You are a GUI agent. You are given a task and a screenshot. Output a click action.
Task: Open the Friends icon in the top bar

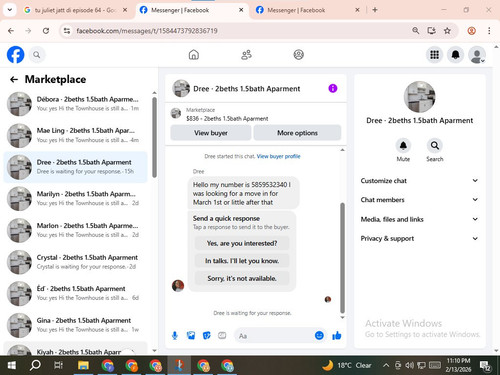coord(246,55)
